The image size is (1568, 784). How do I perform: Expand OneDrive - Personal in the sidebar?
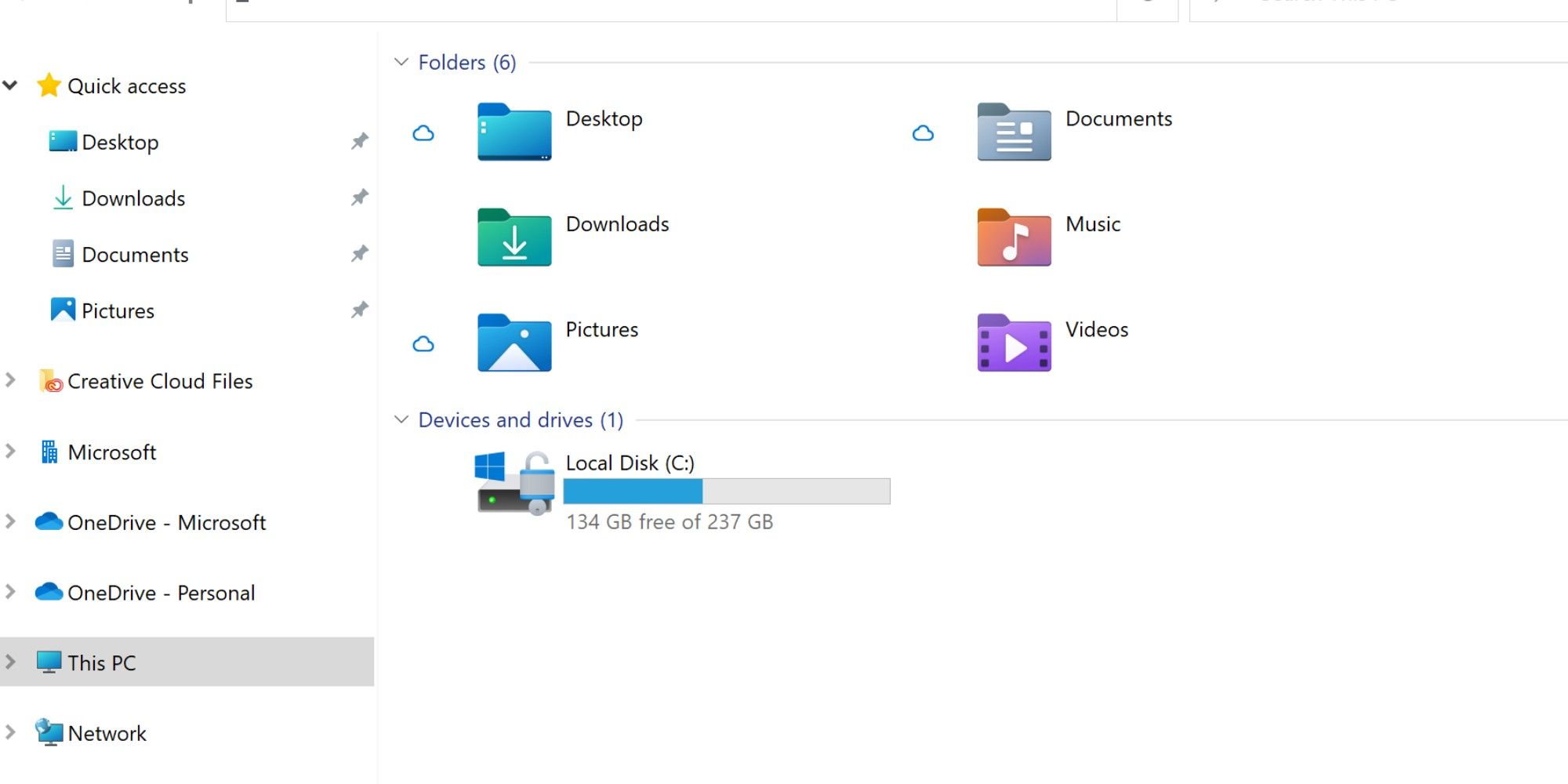tap(10, 592)
